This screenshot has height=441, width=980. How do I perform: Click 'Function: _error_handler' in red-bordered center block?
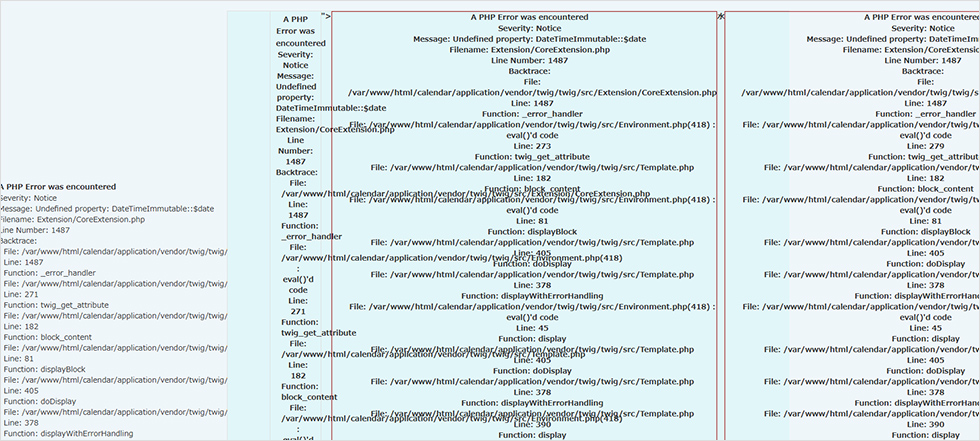pyautogui.click(x=532, y=114)
